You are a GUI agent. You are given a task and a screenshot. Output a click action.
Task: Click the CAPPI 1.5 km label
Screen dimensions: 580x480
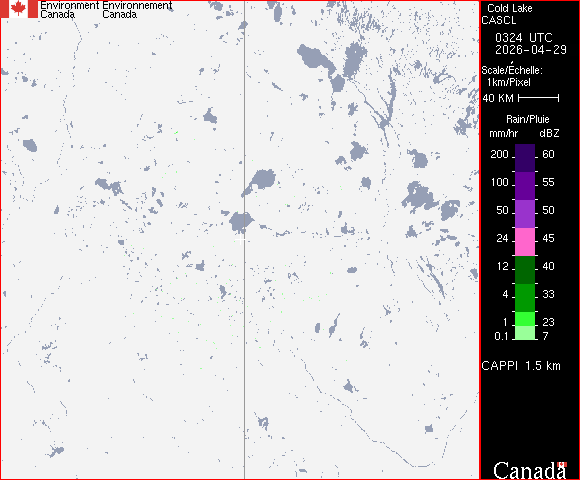pos(521,366)
